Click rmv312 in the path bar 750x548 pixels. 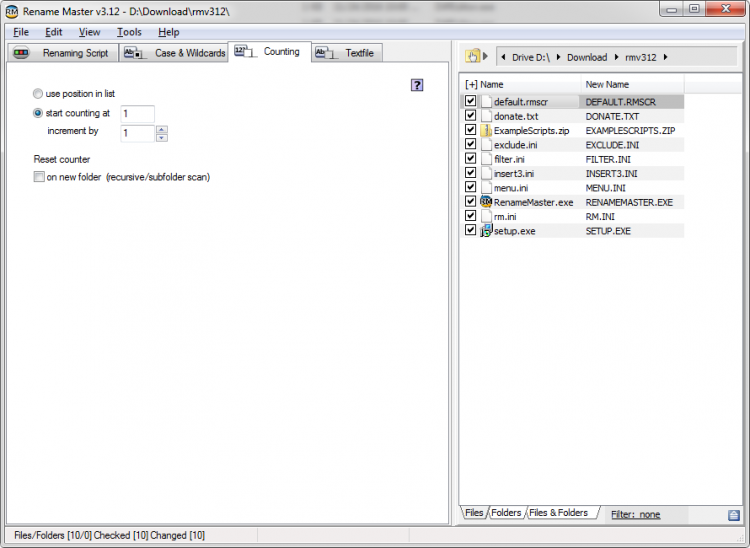(640, 57)
